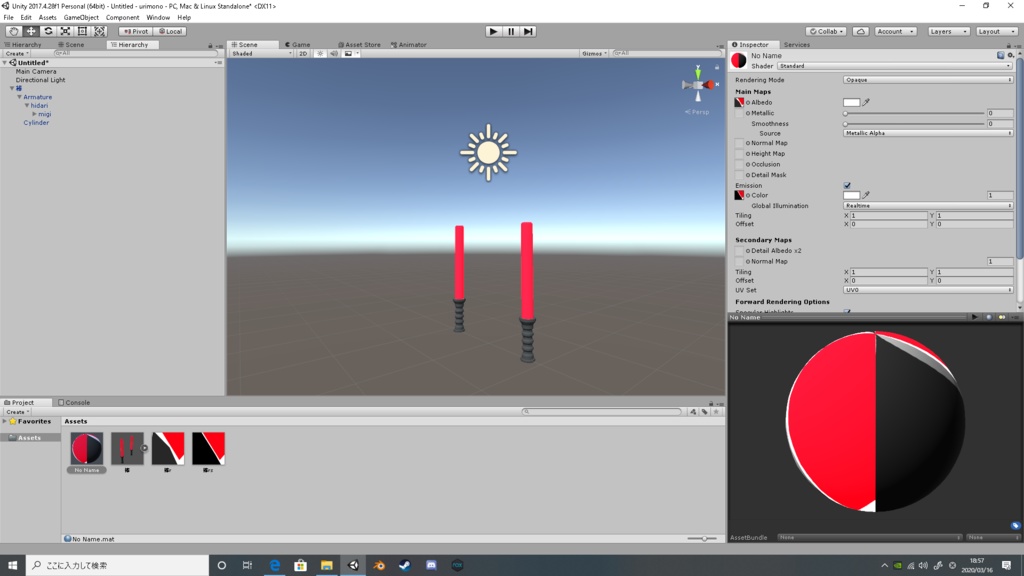Select the red sticks model asset

click(127, 448)
